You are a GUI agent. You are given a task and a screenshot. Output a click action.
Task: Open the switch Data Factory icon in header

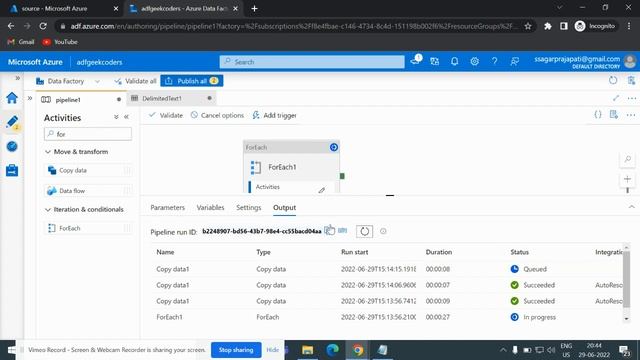click(434, 61)
